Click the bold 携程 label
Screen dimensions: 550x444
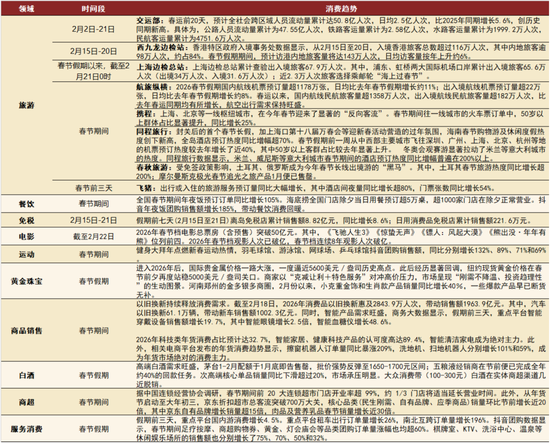145,114
